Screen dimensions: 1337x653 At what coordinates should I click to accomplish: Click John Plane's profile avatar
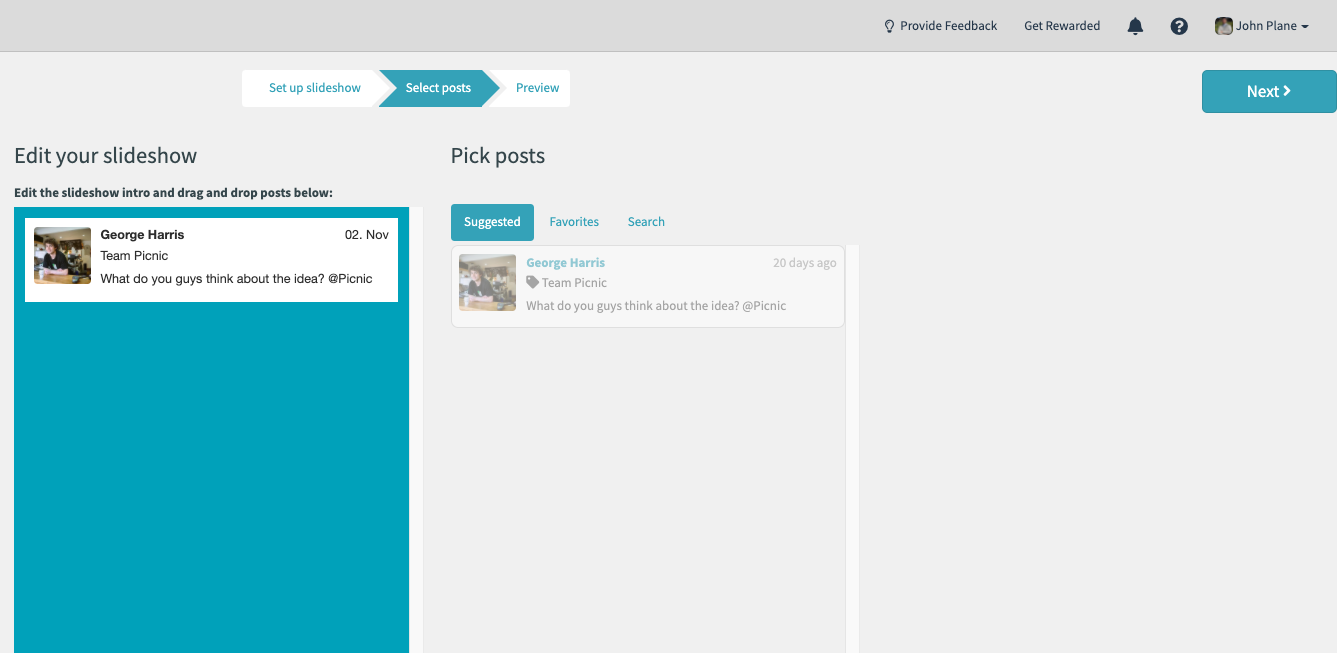pyautogui.click(x=1223, y=26)
